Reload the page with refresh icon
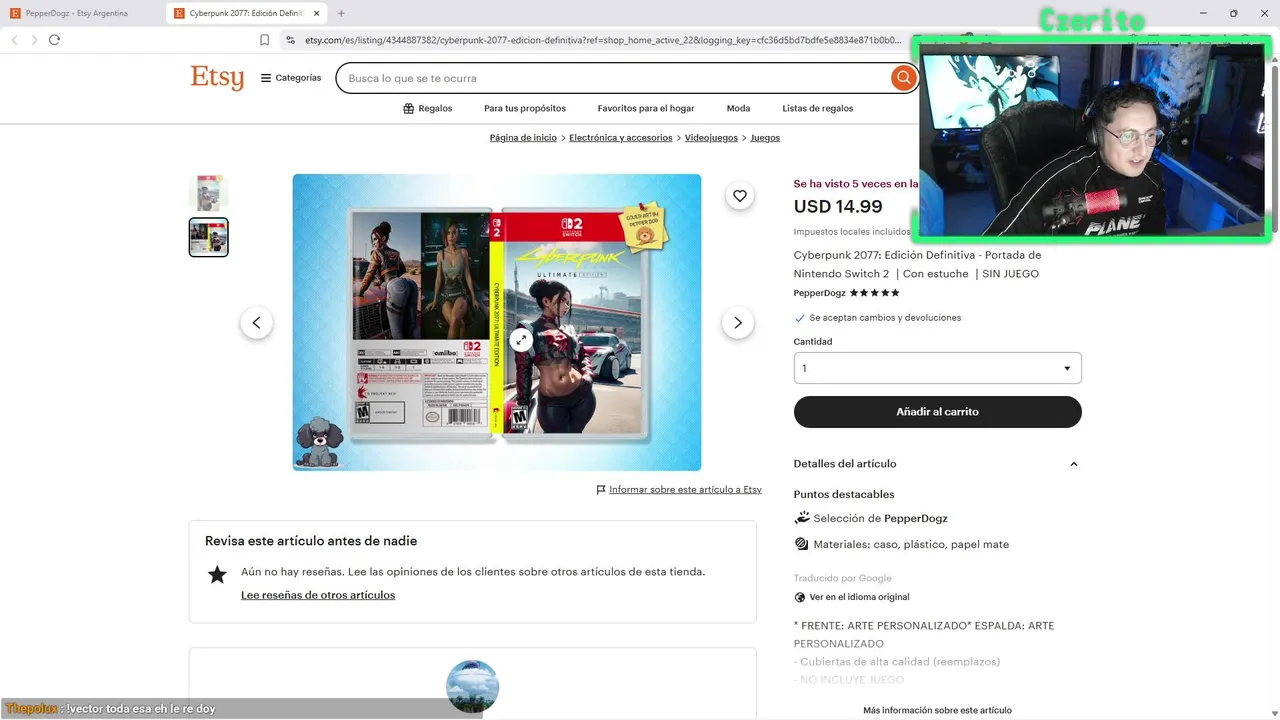This screenshot has width=1280, height=720. coord(54,40)
